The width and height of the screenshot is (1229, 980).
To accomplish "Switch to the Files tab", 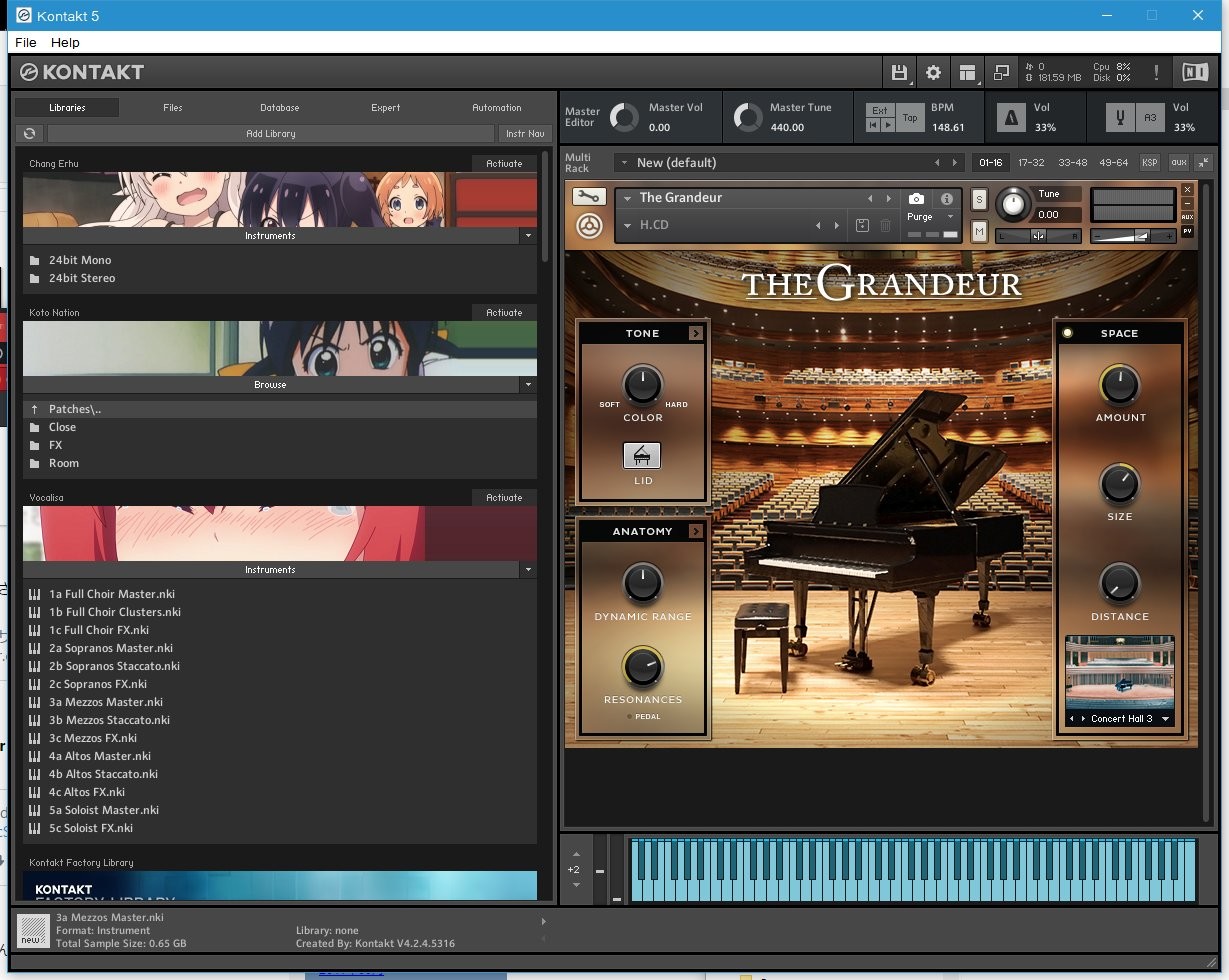I will tap(173, 107).
